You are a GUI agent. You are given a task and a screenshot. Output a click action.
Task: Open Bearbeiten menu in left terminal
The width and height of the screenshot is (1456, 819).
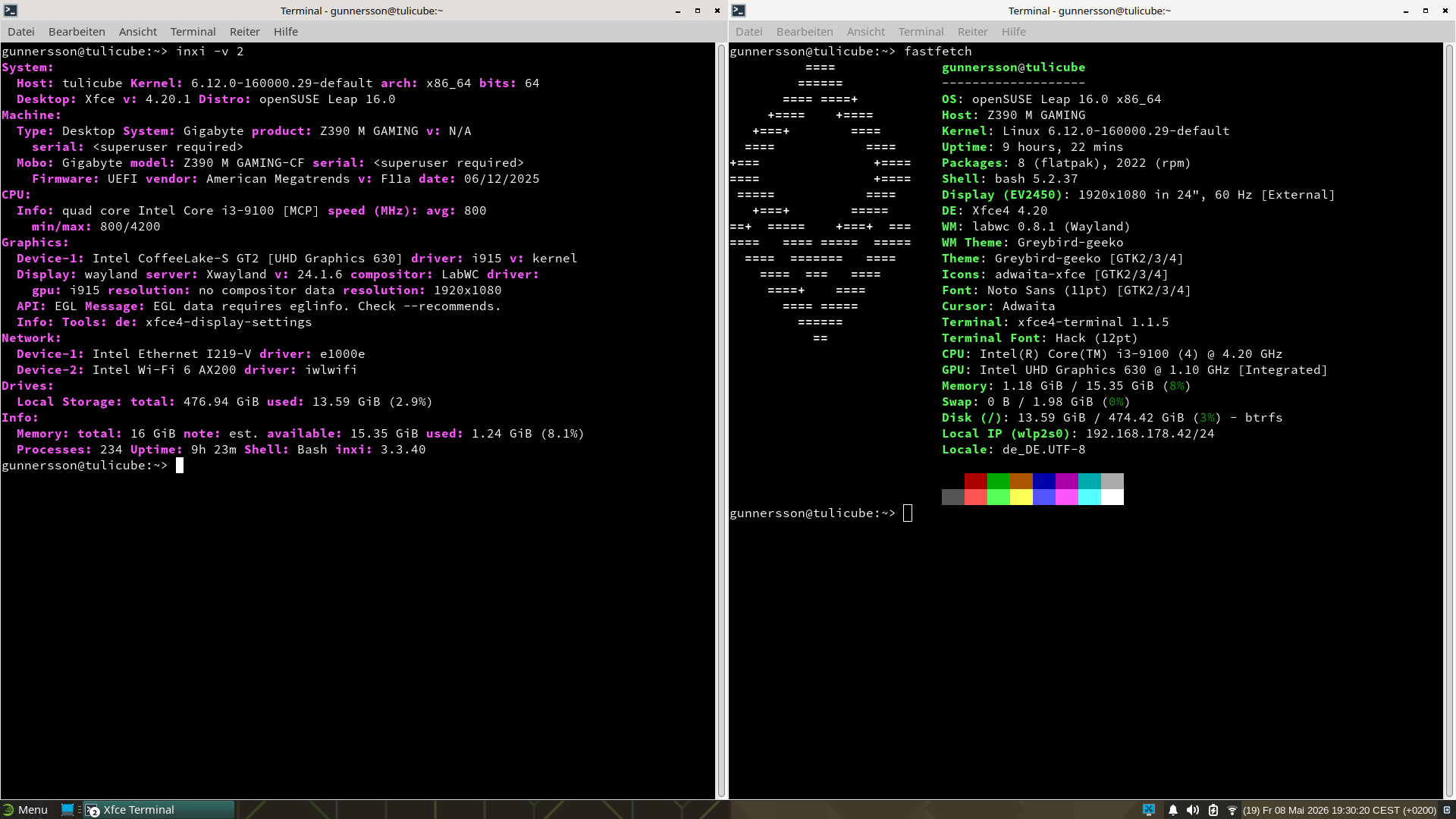77,32
